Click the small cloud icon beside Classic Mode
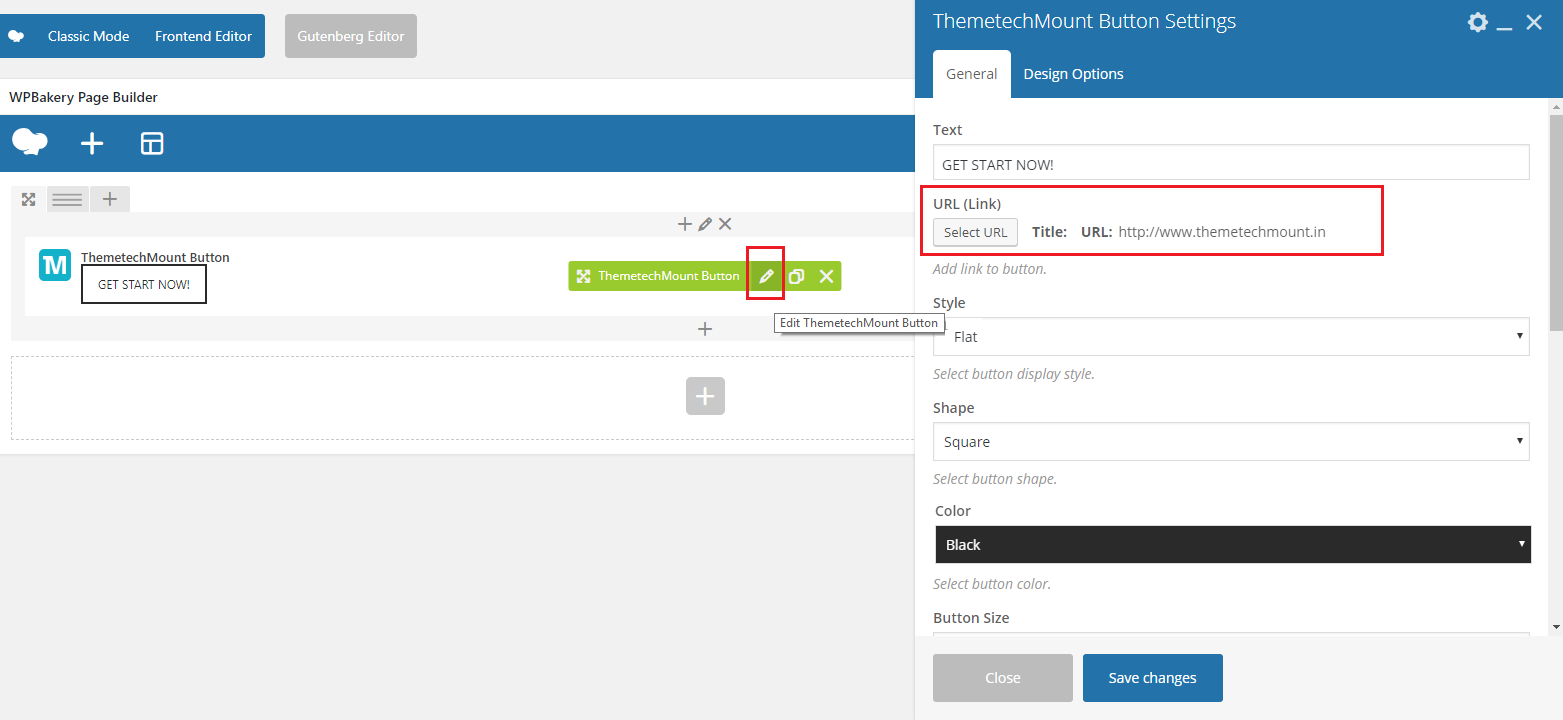 pos(16,36)
